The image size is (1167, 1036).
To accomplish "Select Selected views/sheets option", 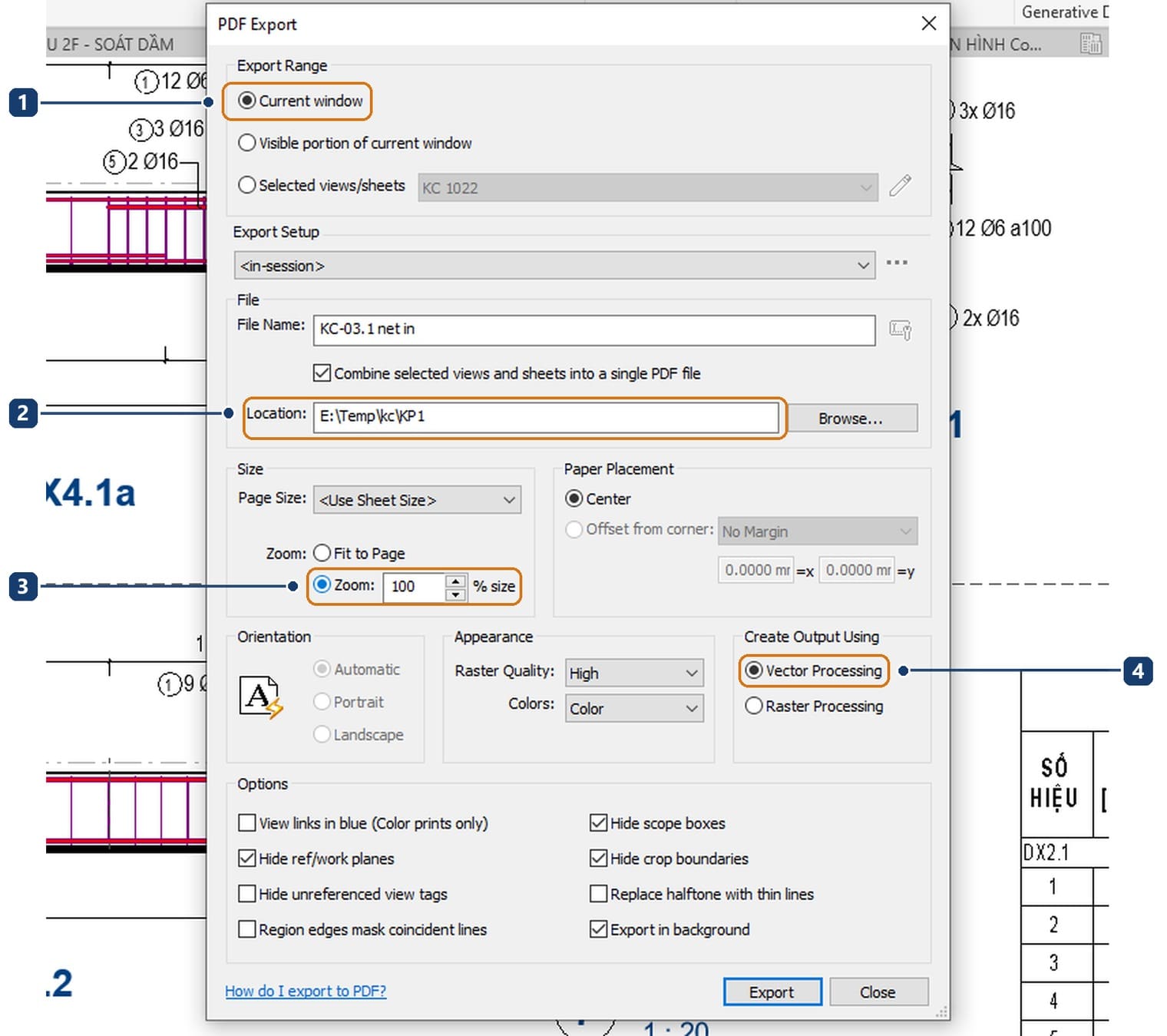I will pyautogui.click(x=322, y=185).
